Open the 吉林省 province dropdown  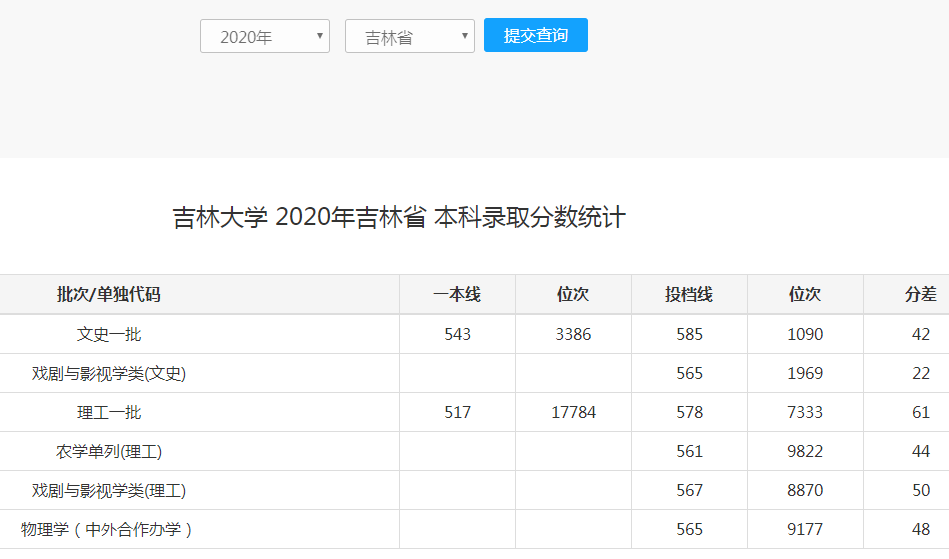(x=410, y=36)
